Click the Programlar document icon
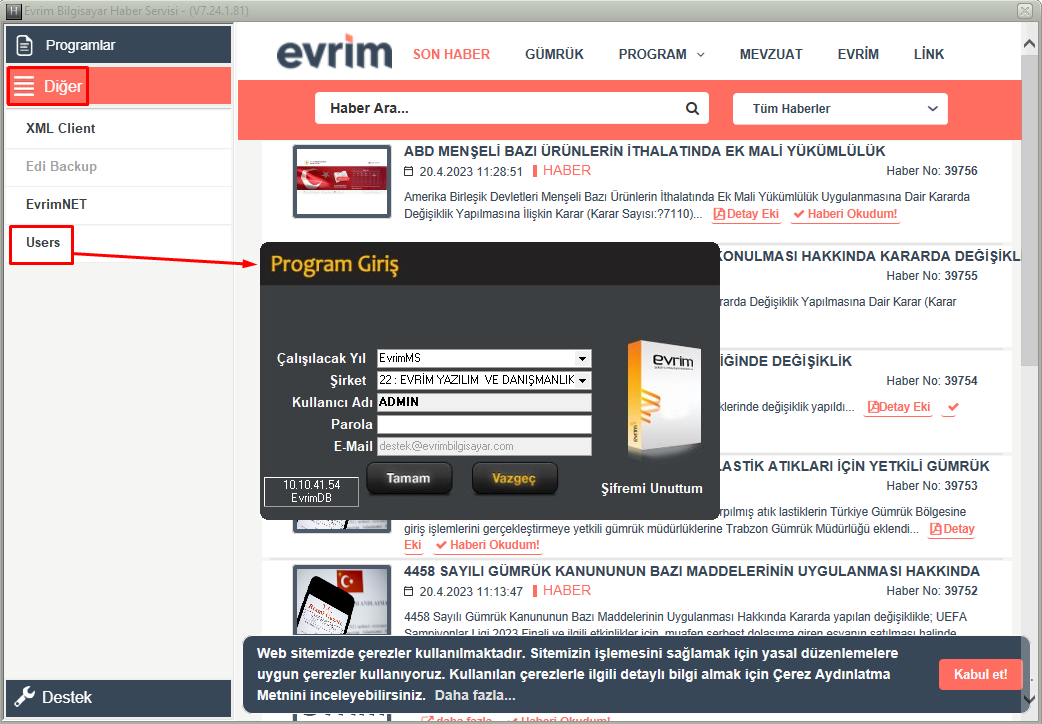 pos(25,45)
